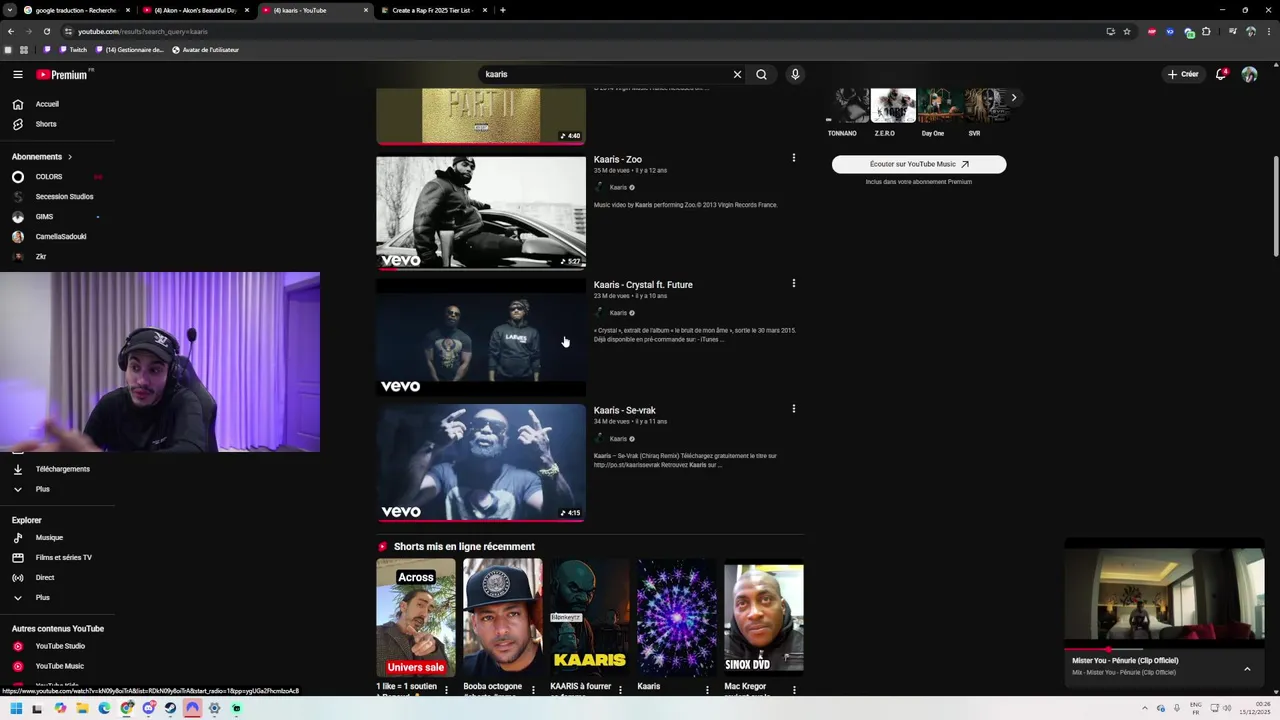The image size is (1280, 720).
Task: Open more options for Crystal ft. Future
Action: point(794,283)
